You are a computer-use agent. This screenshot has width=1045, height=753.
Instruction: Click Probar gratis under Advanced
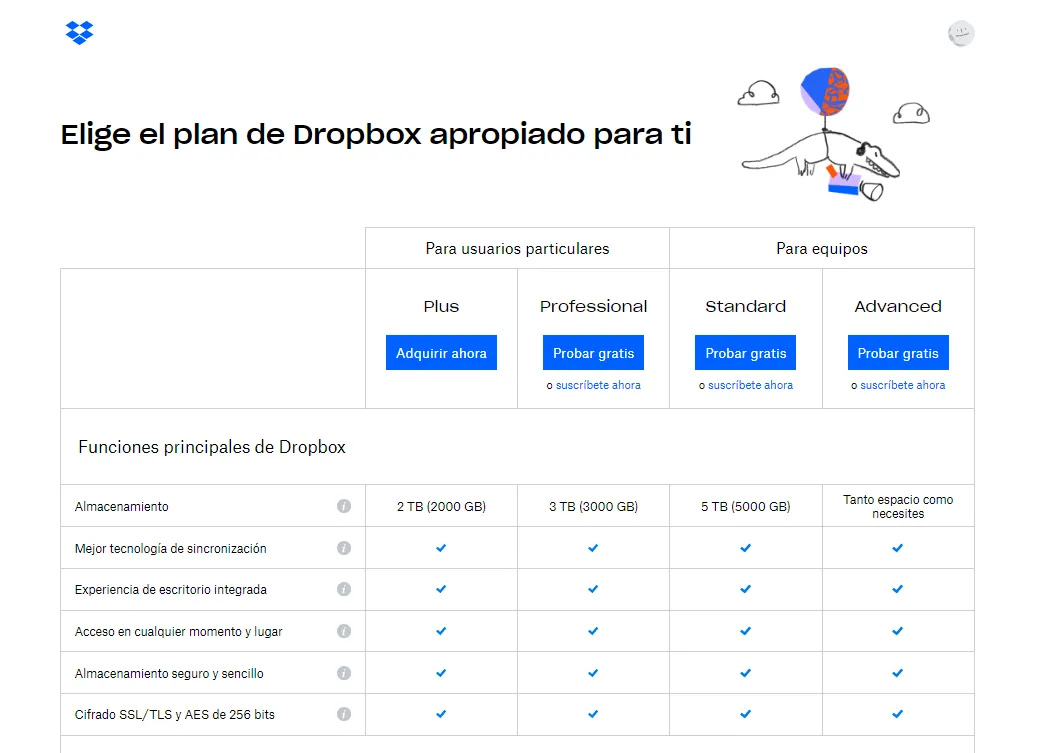tap(898, 353)
